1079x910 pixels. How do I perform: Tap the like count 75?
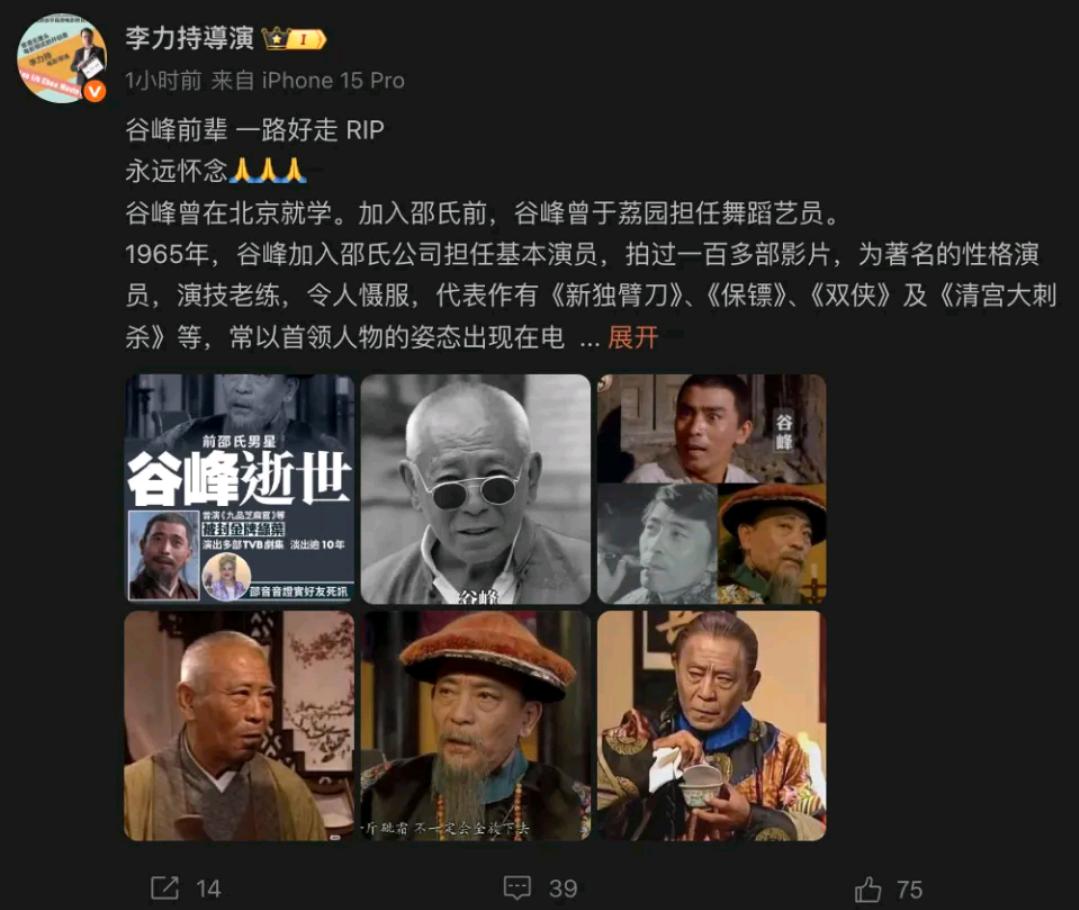[910, 889]
